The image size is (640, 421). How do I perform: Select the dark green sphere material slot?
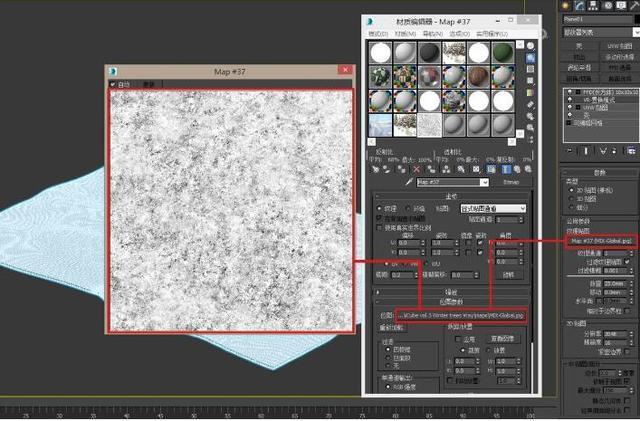point(503,53)
